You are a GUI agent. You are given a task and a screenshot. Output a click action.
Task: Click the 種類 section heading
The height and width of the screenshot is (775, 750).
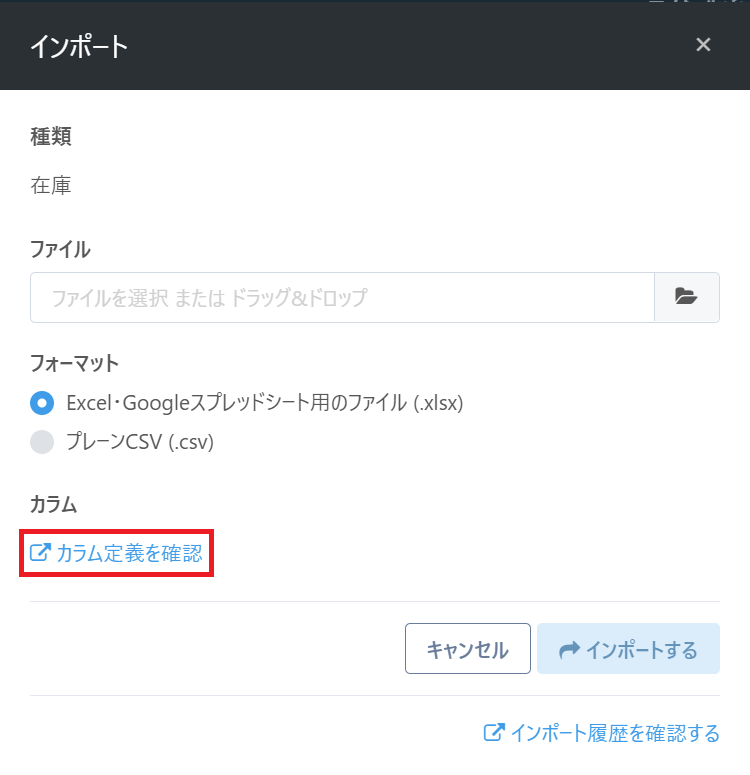coord(51,137)
